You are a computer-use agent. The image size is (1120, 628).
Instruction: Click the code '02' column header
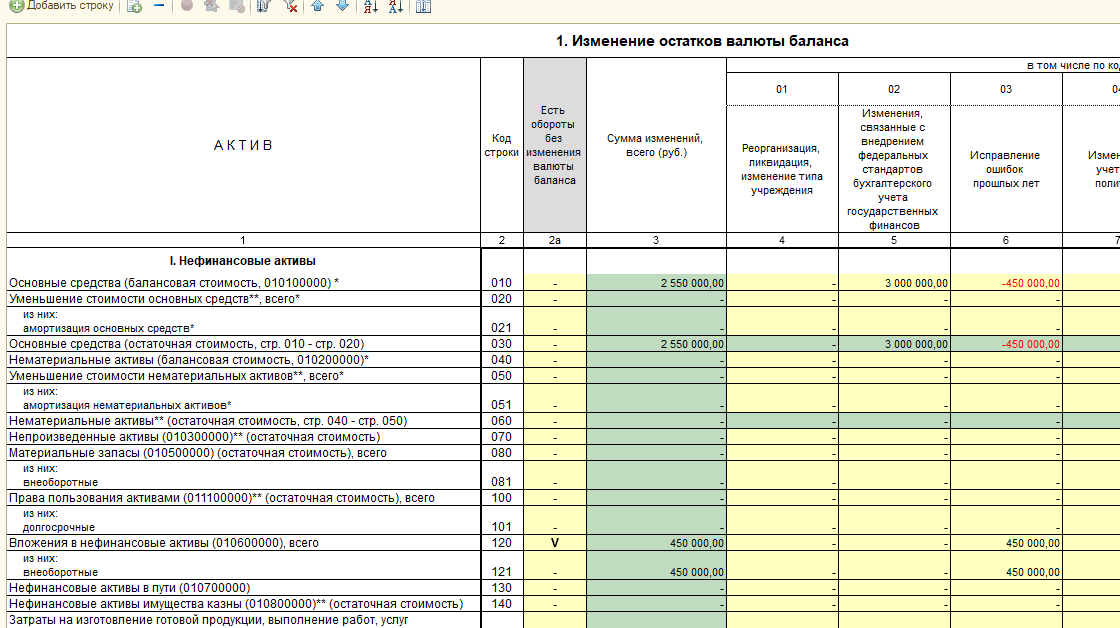pyautogui.click(x=894, y=89)
